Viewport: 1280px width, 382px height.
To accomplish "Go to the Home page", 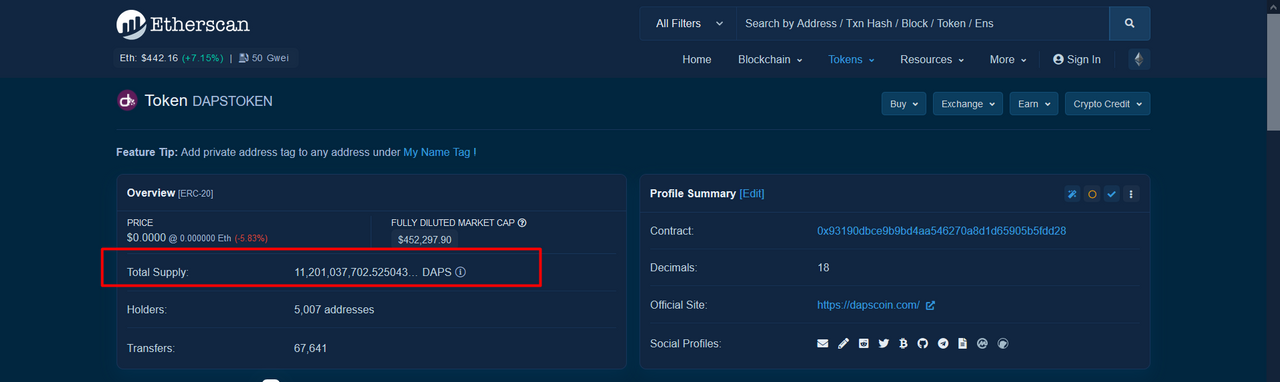I will [697, 60].
